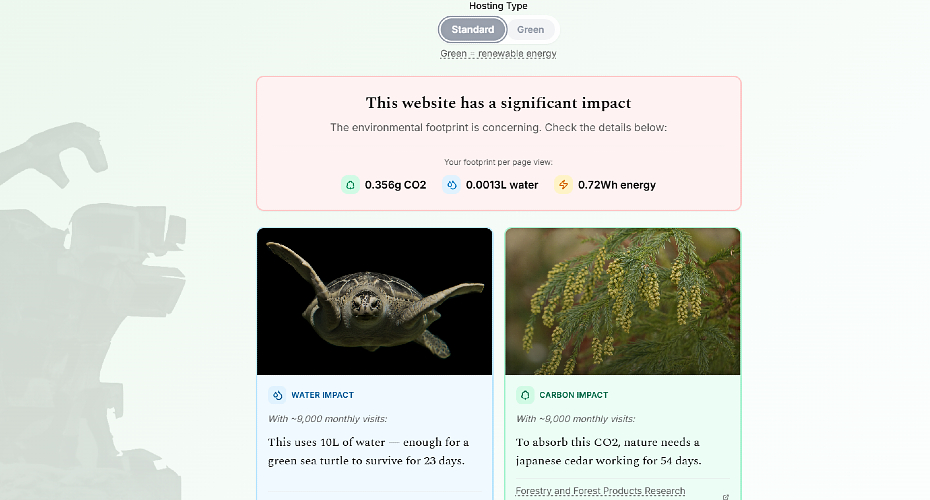Image resolution: width=930 pixels, height=500 pixels.
Task: Select the Standard hosting type
Action: coord(472,30)
